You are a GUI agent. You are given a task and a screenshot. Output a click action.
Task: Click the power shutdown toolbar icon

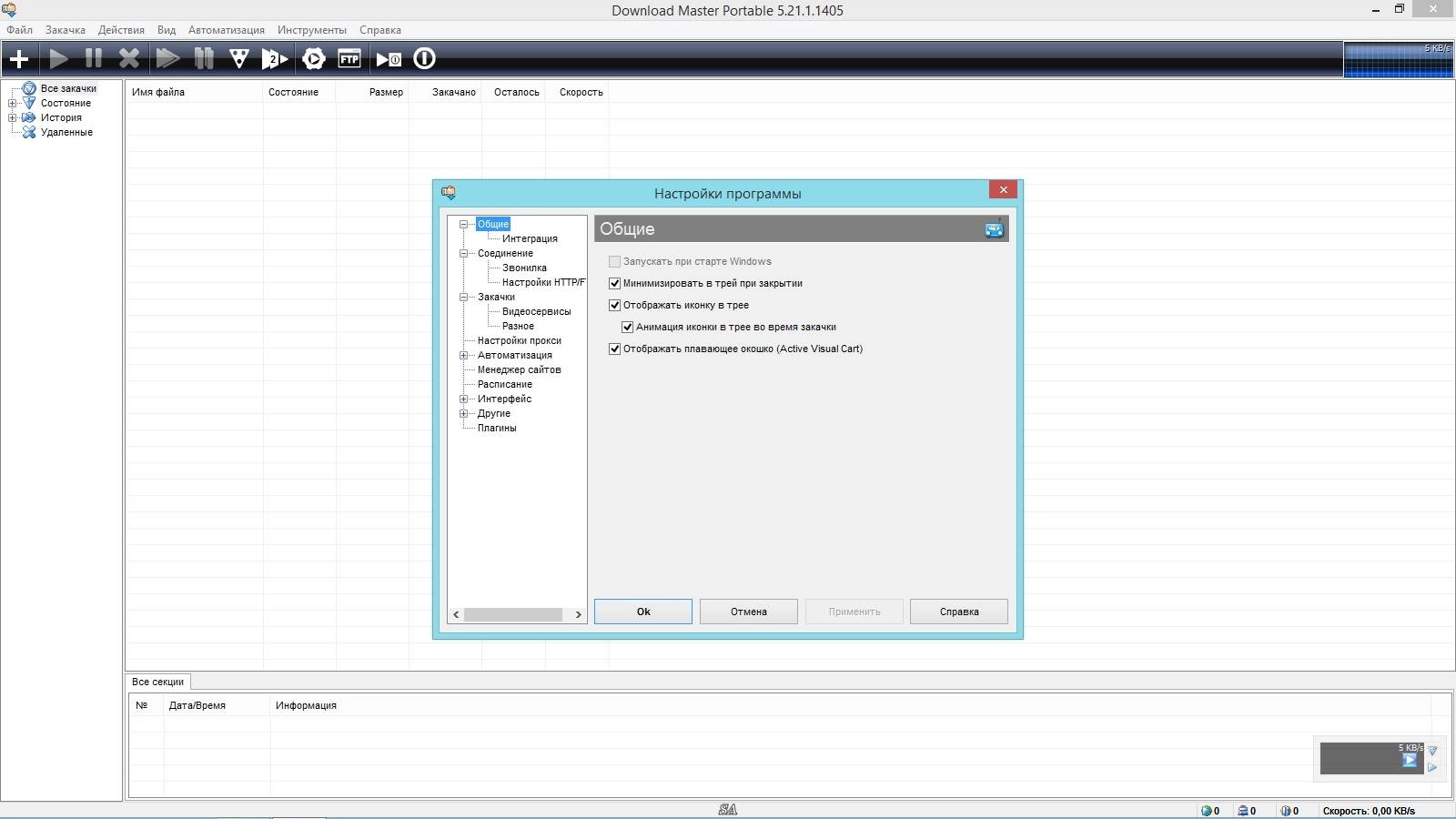[424, 59]
